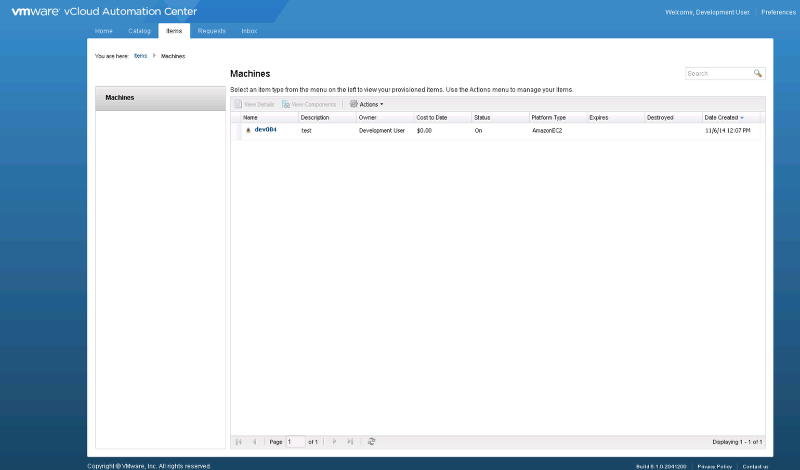The image size is (800, 470).
Task: Open the Privacy Policy link
Action: pos(714,466)
